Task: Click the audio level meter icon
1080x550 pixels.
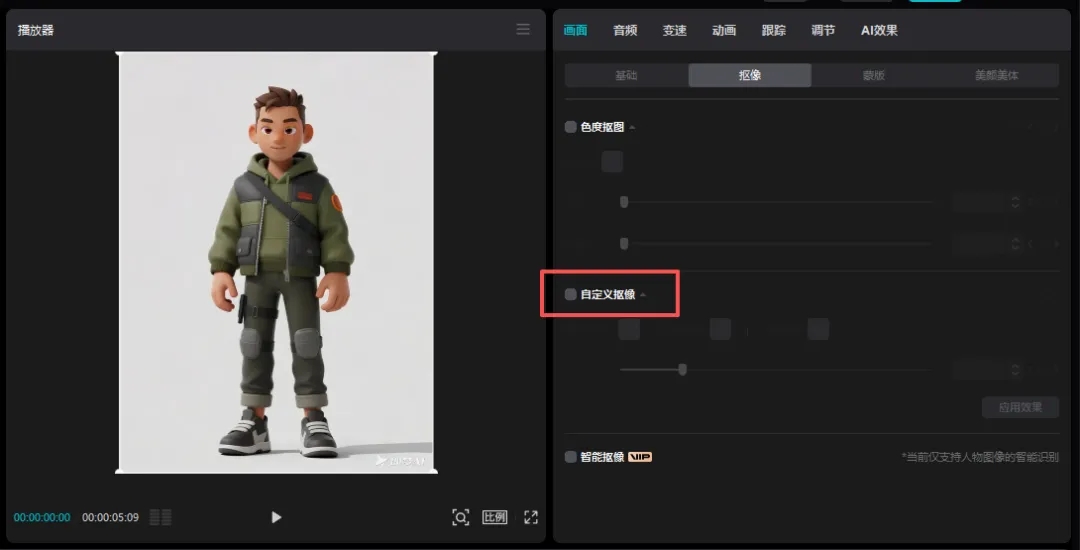Action: pos(160,517)
